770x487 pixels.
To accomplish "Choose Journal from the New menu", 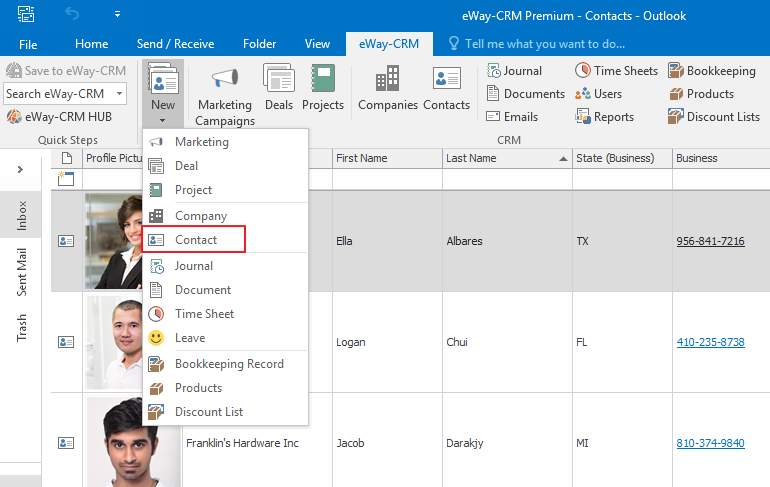I will 225,266.
